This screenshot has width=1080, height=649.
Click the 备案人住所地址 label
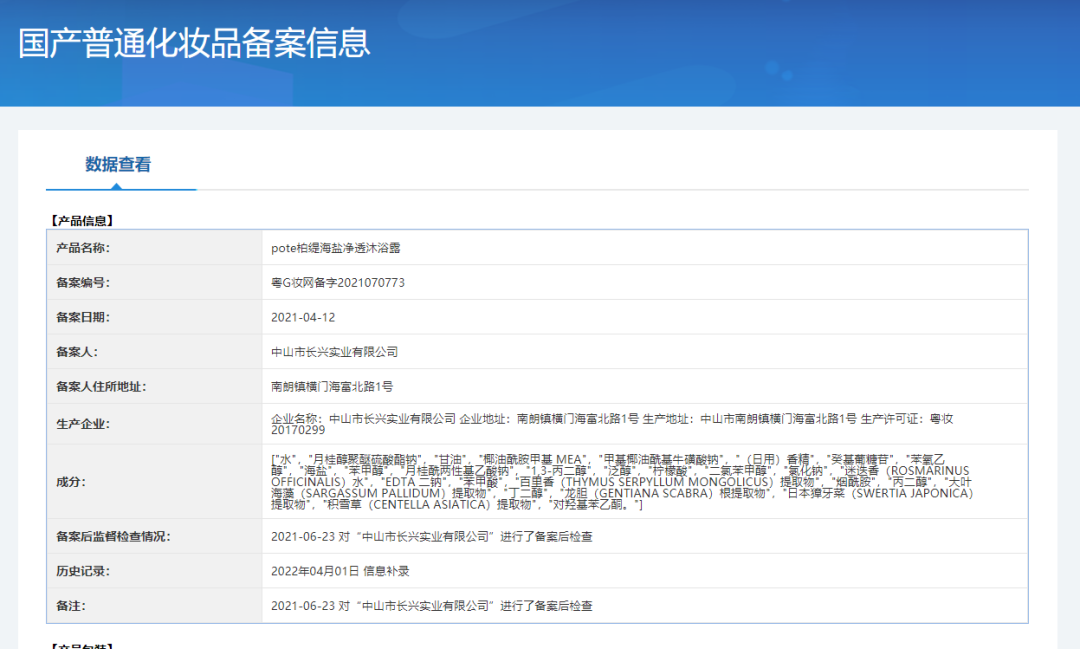(101, 387)
